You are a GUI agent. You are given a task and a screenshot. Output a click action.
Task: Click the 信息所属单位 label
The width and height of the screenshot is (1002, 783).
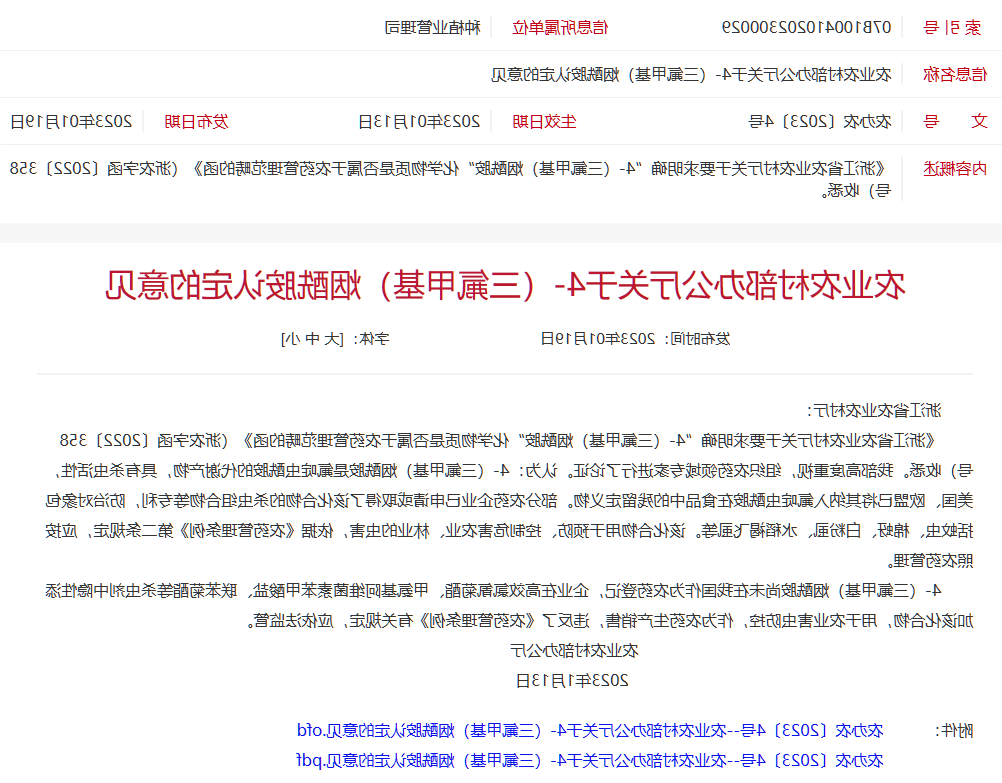click(x=559, y=27)
